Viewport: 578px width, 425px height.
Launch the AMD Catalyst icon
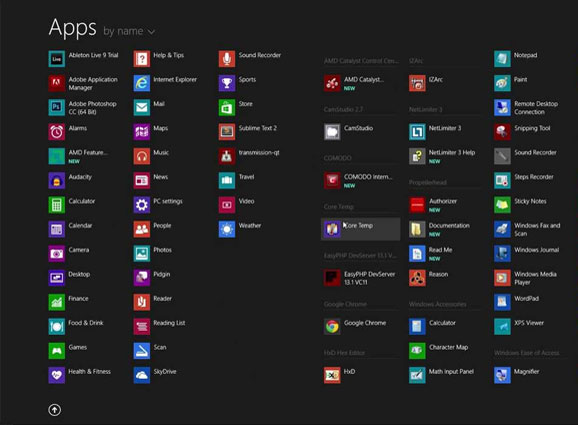332,83
